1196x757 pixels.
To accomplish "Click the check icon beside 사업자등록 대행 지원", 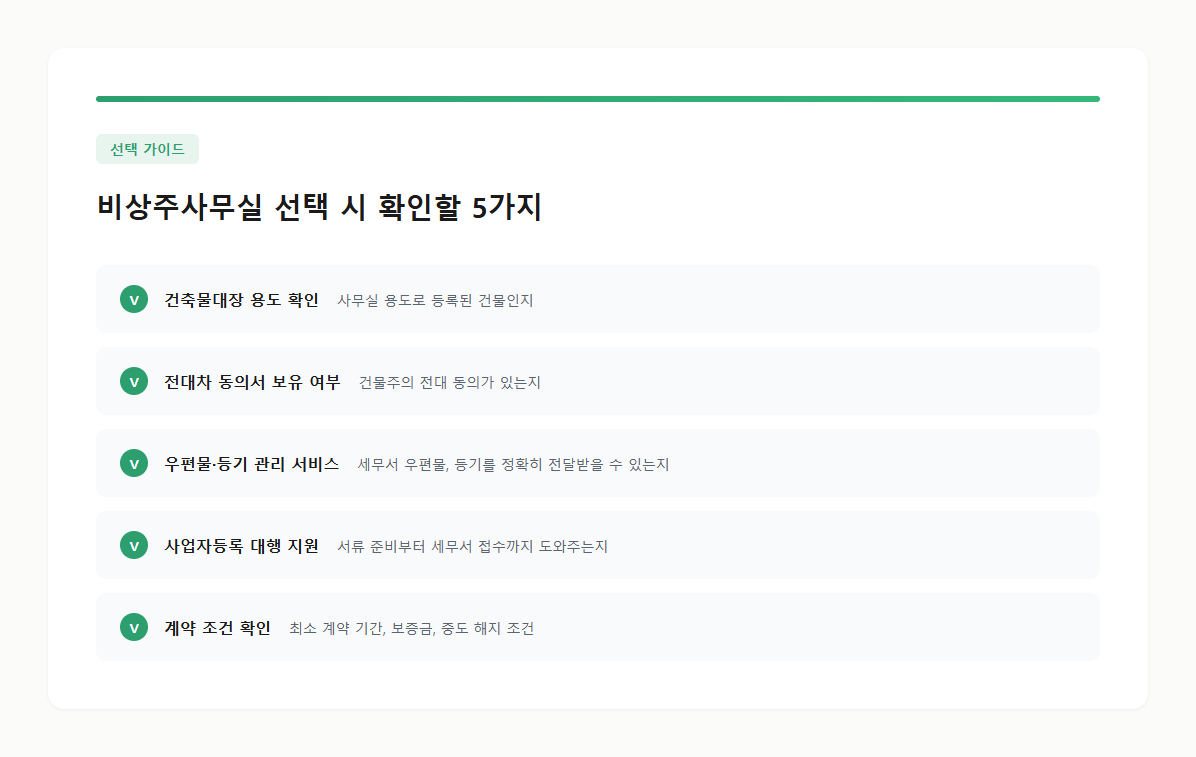I will click(x=134, y=545).
